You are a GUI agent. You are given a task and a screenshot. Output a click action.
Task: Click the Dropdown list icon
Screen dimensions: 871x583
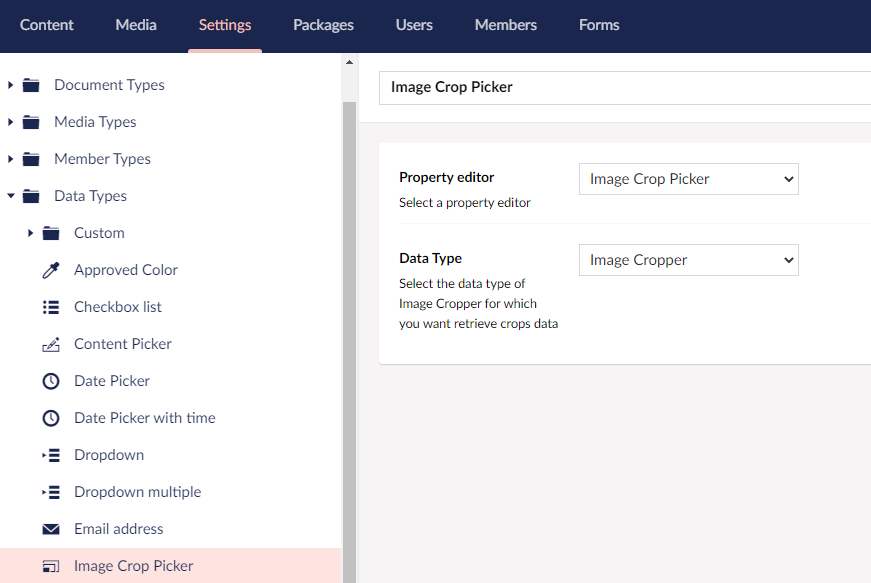click(x=51, y=455)
